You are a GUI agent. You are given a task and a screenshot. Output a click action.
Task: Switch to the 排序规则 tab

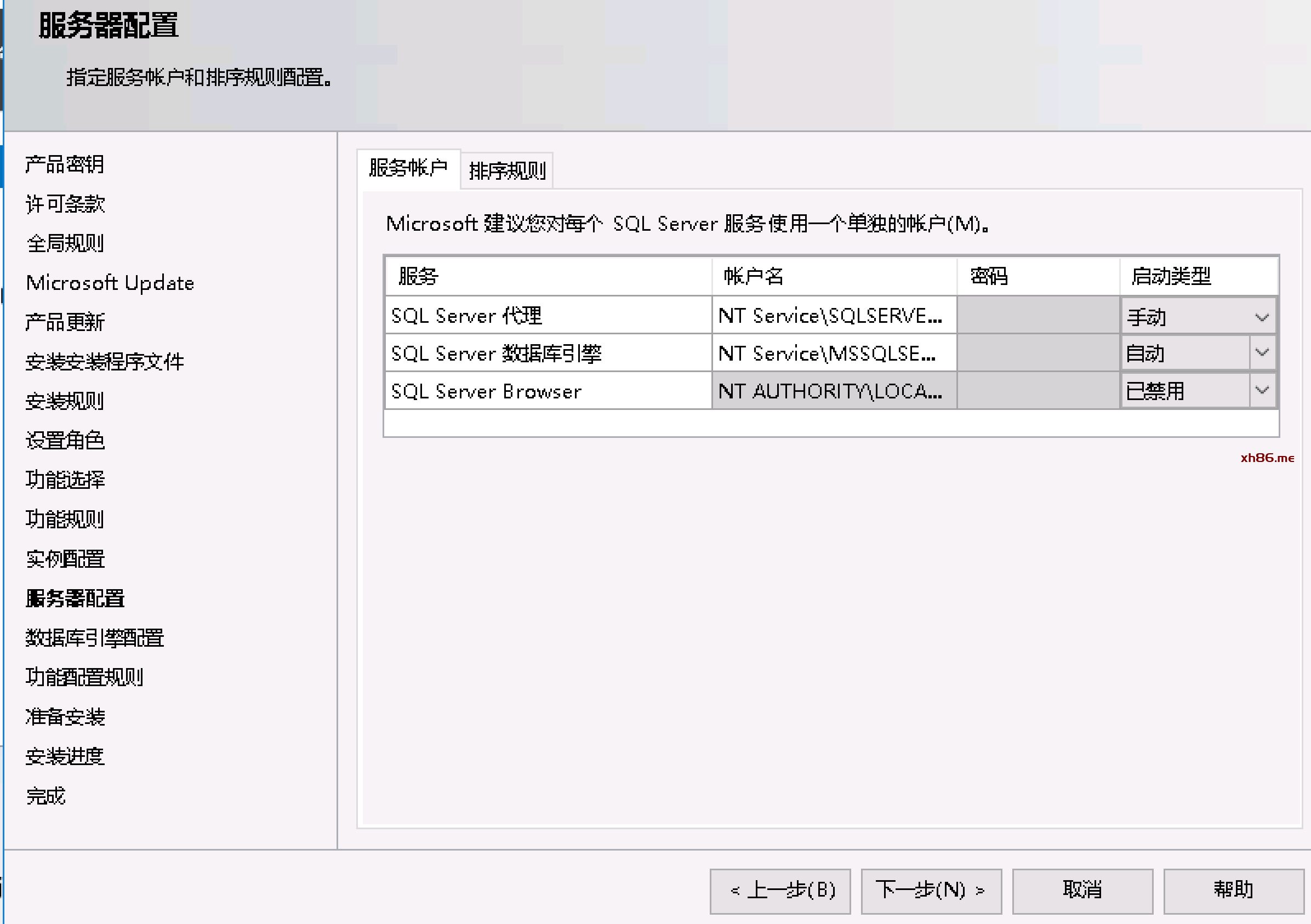506,170
